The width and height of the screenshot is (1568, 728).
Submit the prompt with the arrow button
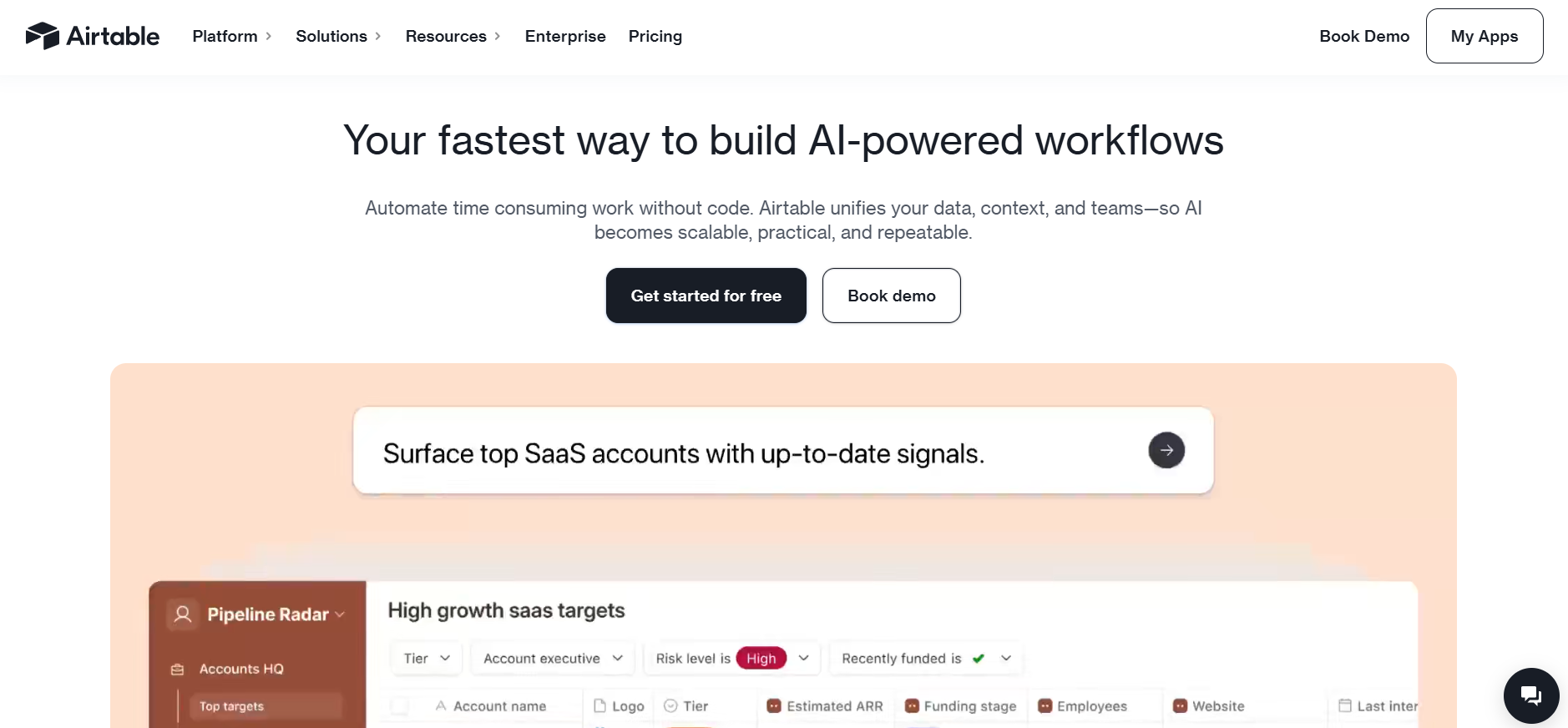[x=1166, y=451]
